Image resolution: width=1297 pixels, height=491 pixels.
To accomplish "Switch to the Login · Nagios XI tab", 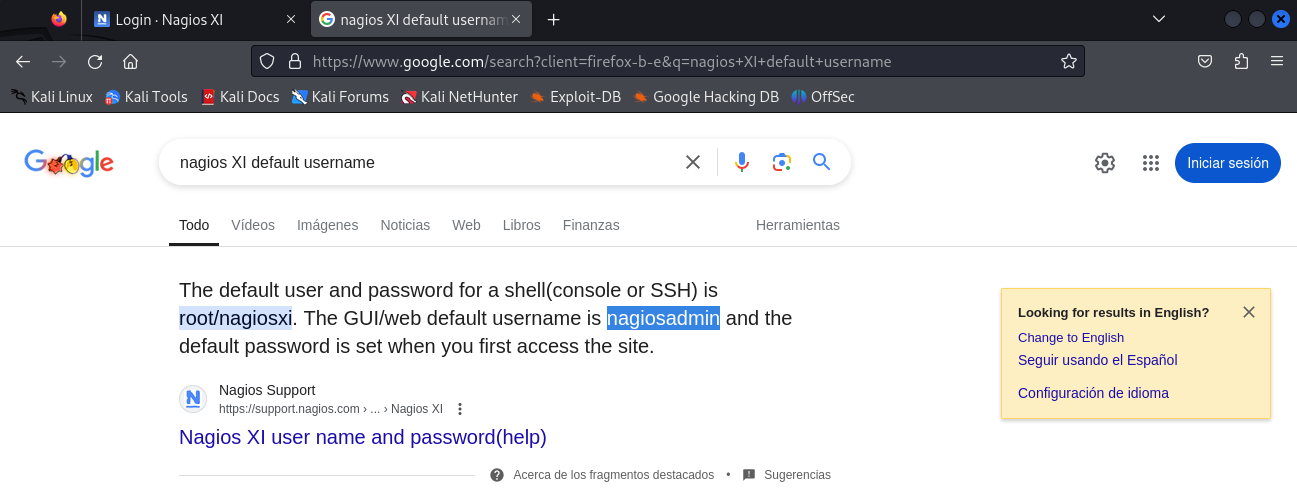I will [193, 19].
